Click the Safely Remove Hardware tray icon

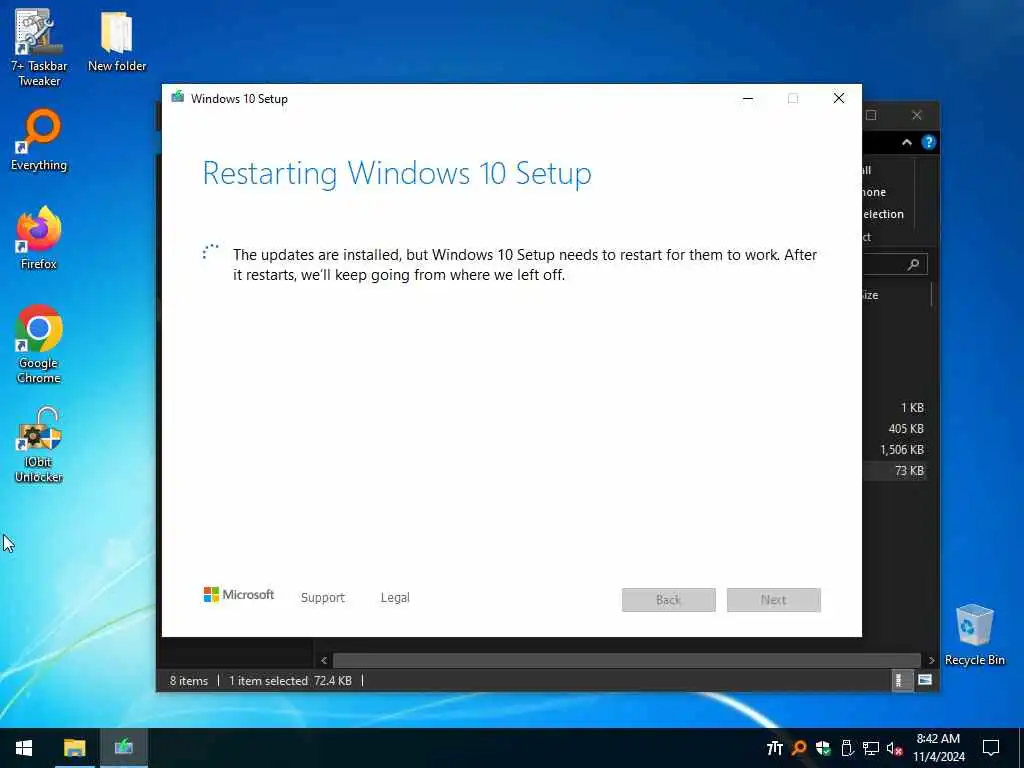(x=847, y=748)
